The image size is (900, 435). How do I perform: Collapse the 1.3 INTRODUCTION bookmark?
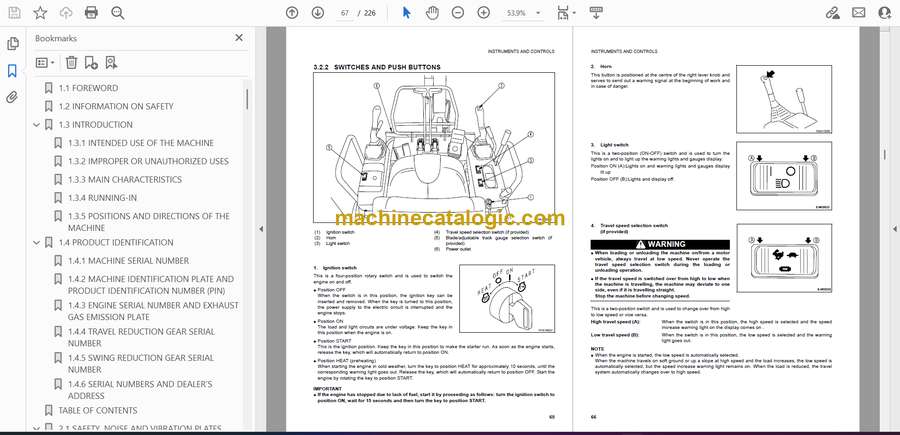pyautogui.click(x=37, y=125)
